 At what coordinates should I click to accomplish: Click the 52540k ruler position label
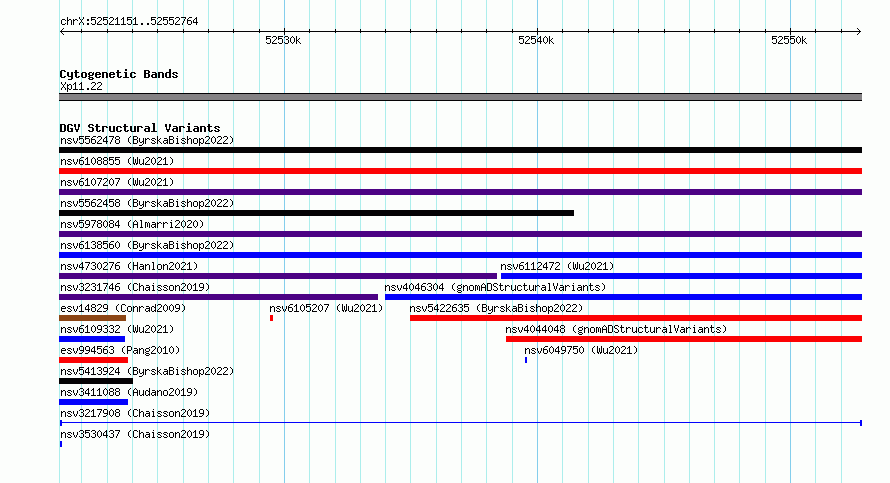coord(536,40)
